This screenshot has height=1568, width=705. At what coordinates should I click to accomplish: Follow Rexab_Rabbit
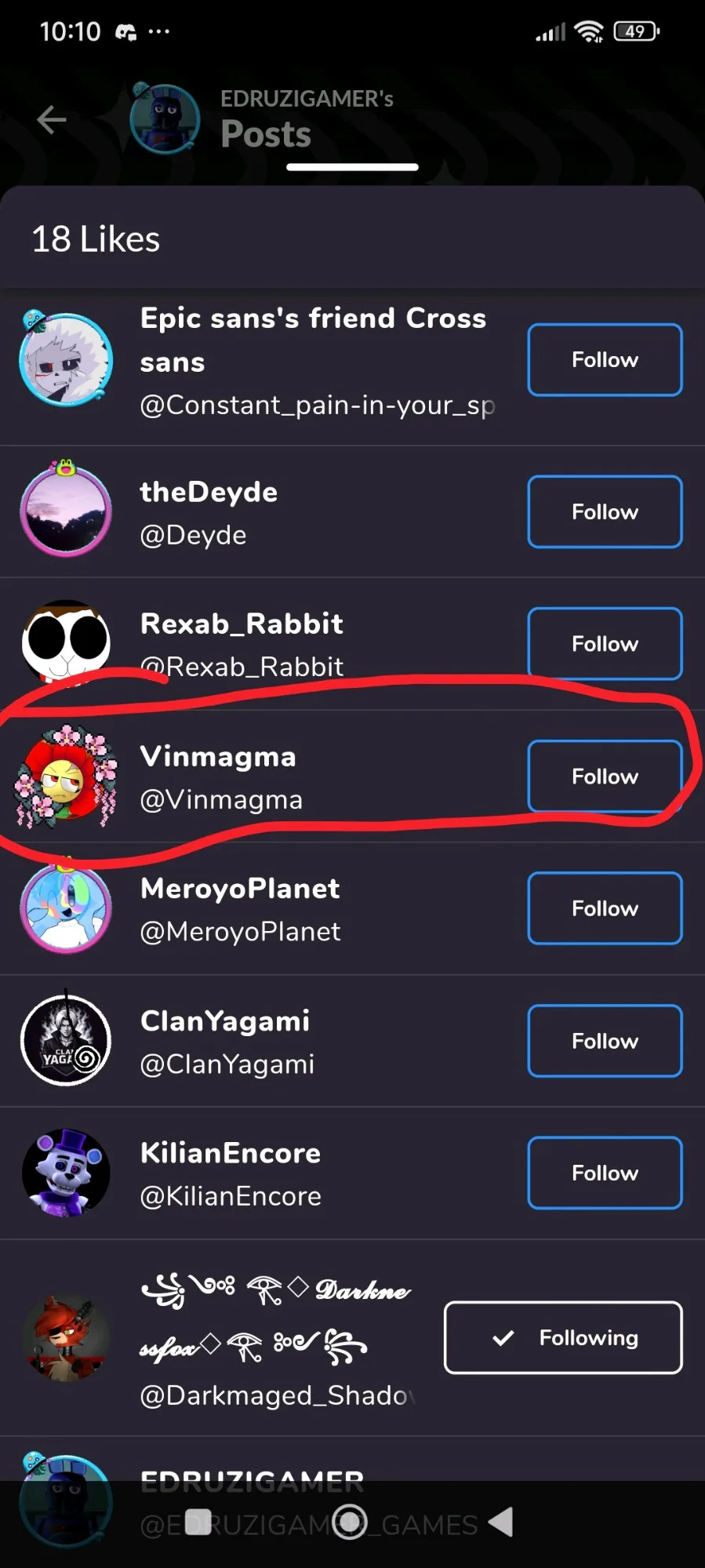[x=605, y=643]
